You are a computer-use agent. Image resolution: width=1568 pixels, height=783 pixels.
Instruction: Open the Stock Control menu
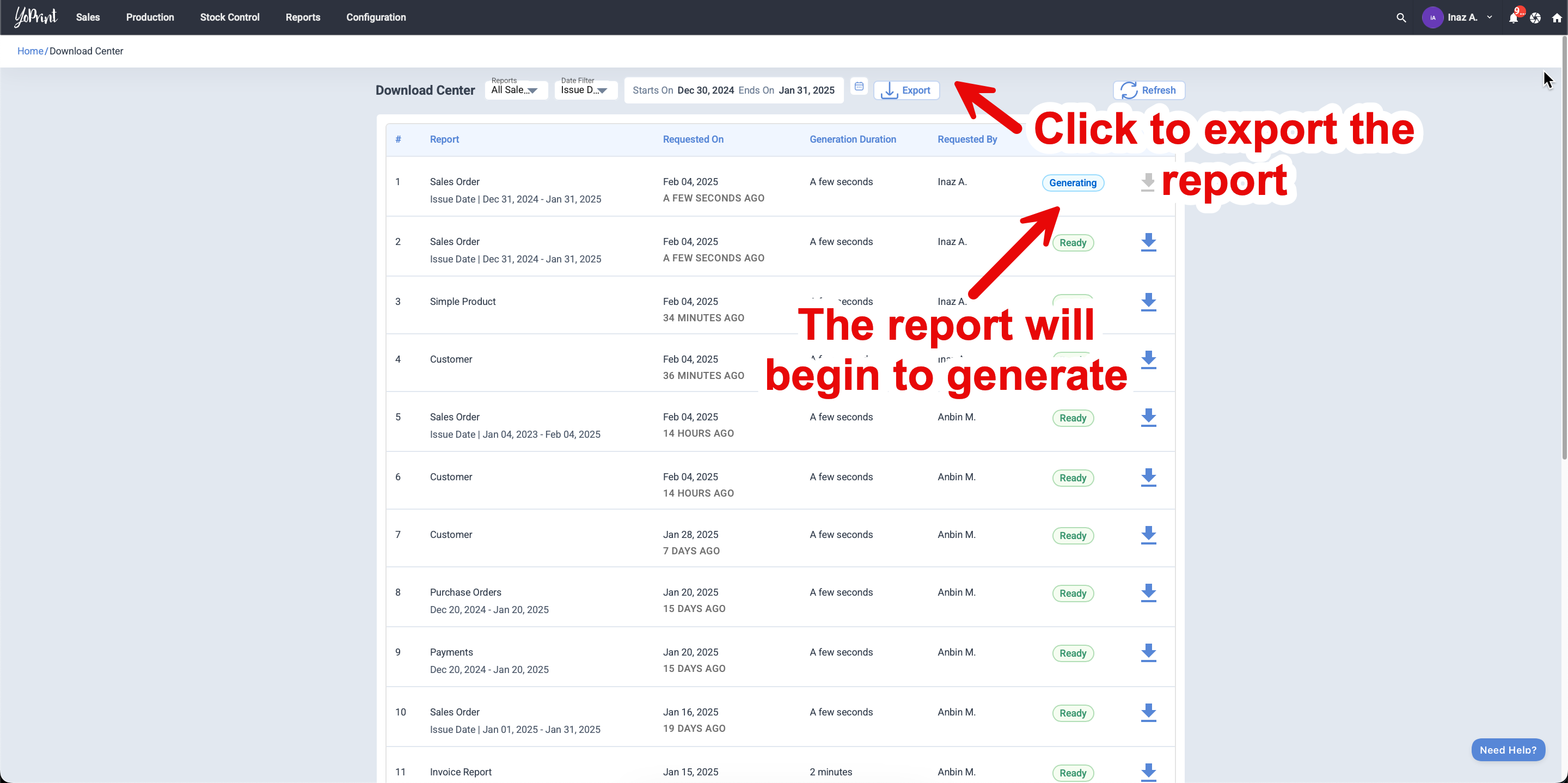click(x=229, y=17)
